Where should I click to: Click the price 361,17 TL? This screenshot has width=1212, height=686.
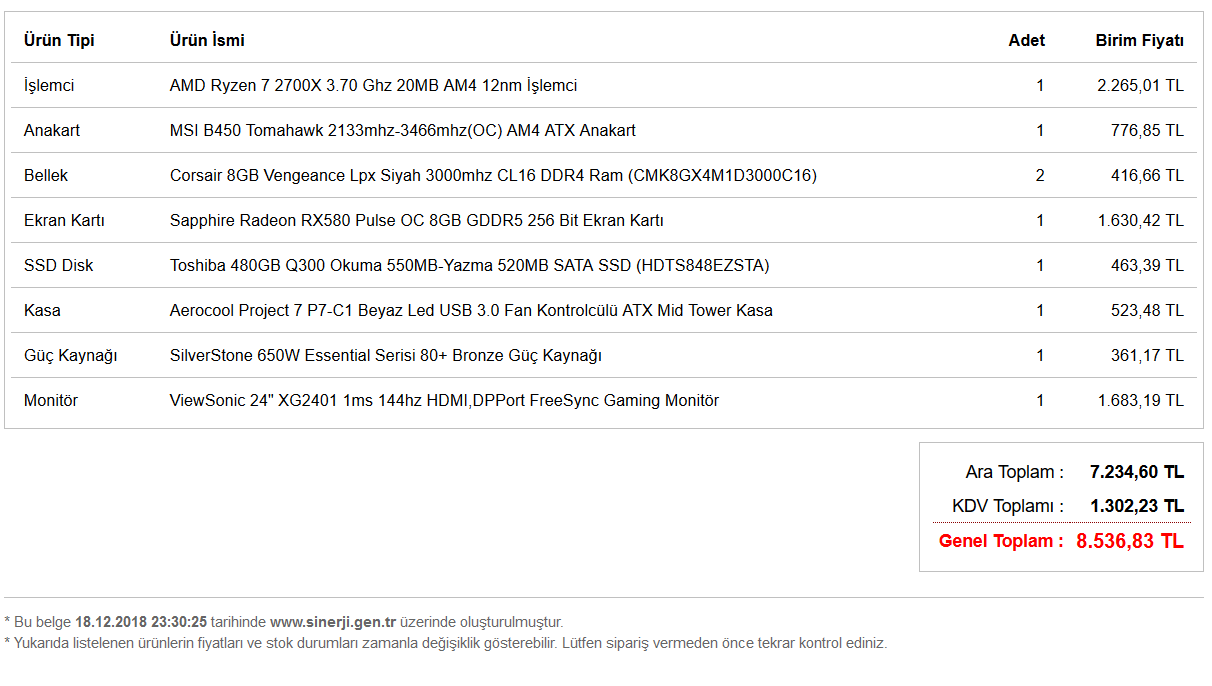1147,356
